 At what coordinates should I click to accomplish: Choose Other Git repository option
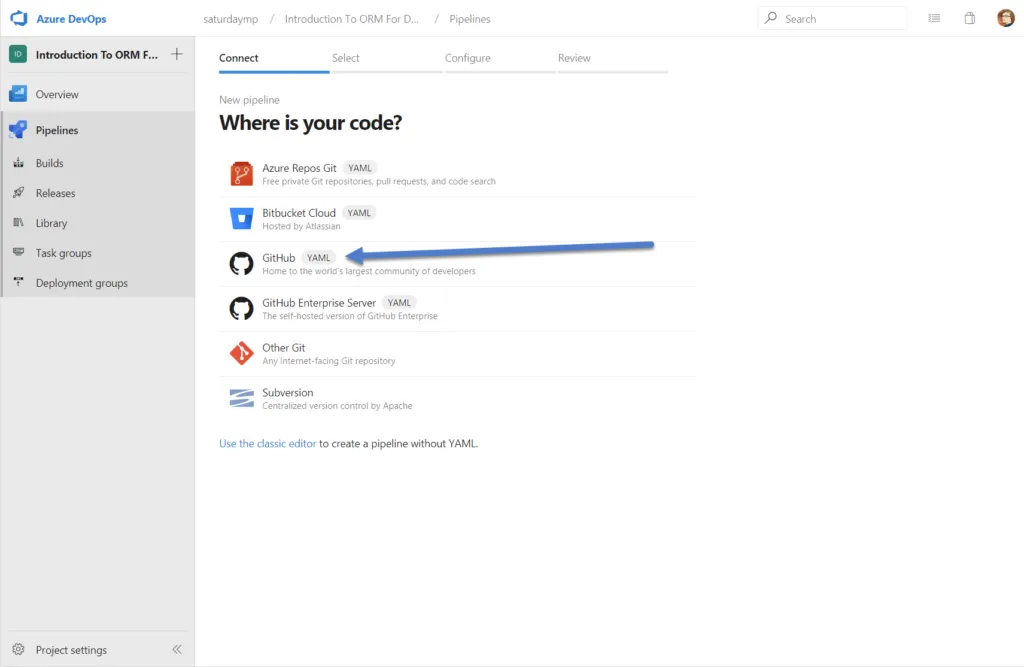click(283, 348)
